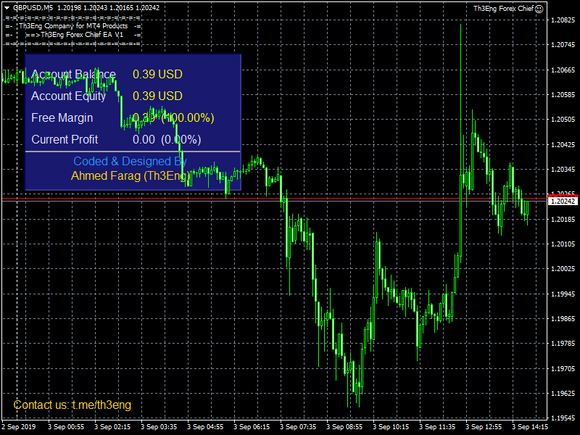Click the 1.20105 price scale label
Screen dimensions: 580x435
563,244
